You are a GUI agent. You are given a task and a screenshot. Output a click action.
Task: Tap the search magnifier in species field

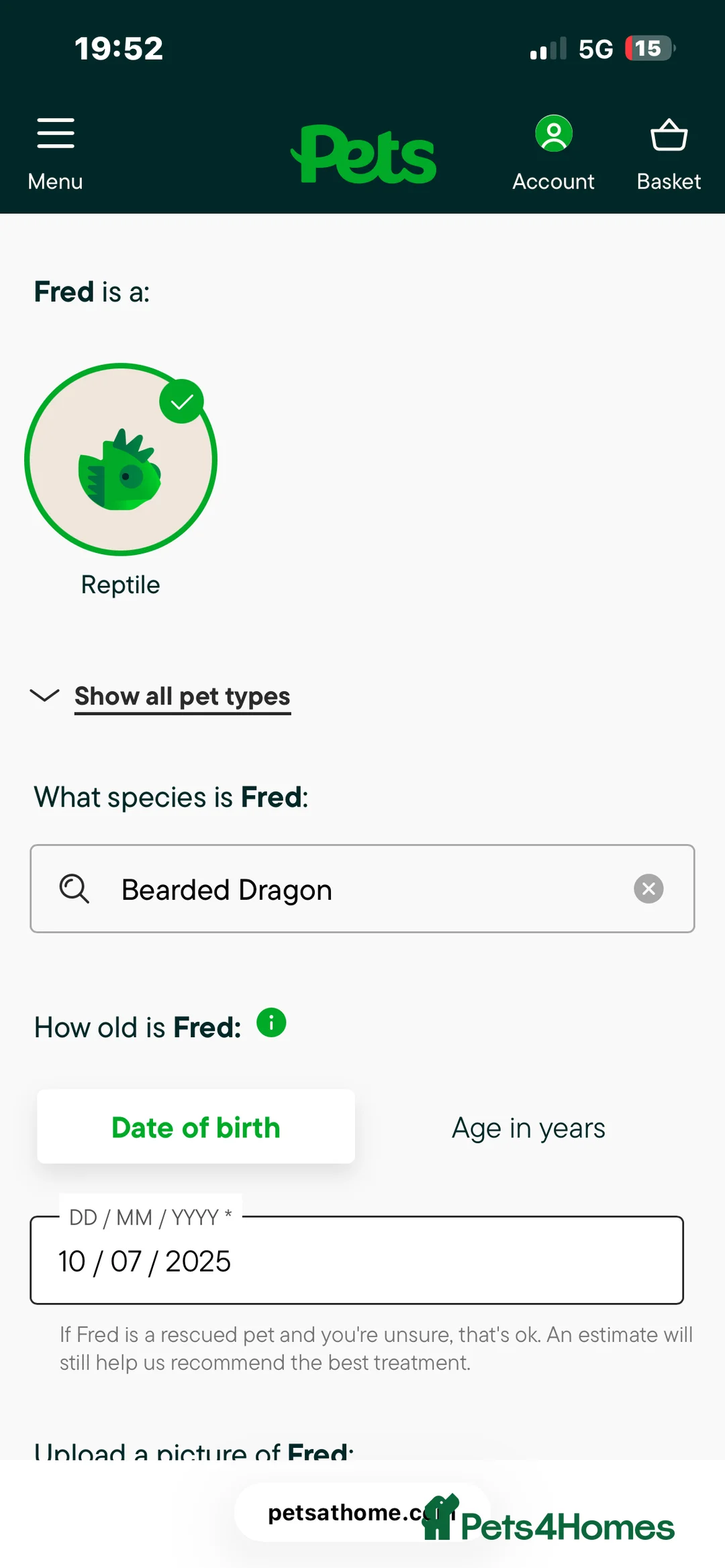click(74, 889)
